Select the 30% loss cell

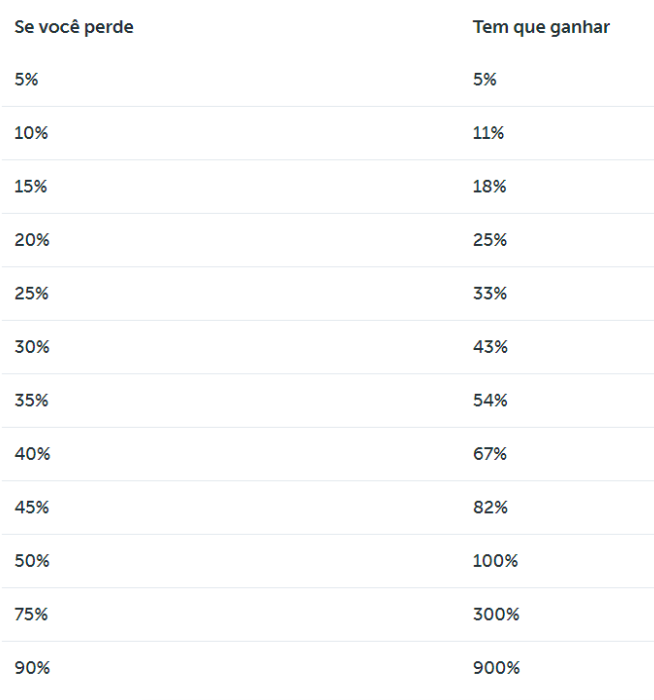32,347
